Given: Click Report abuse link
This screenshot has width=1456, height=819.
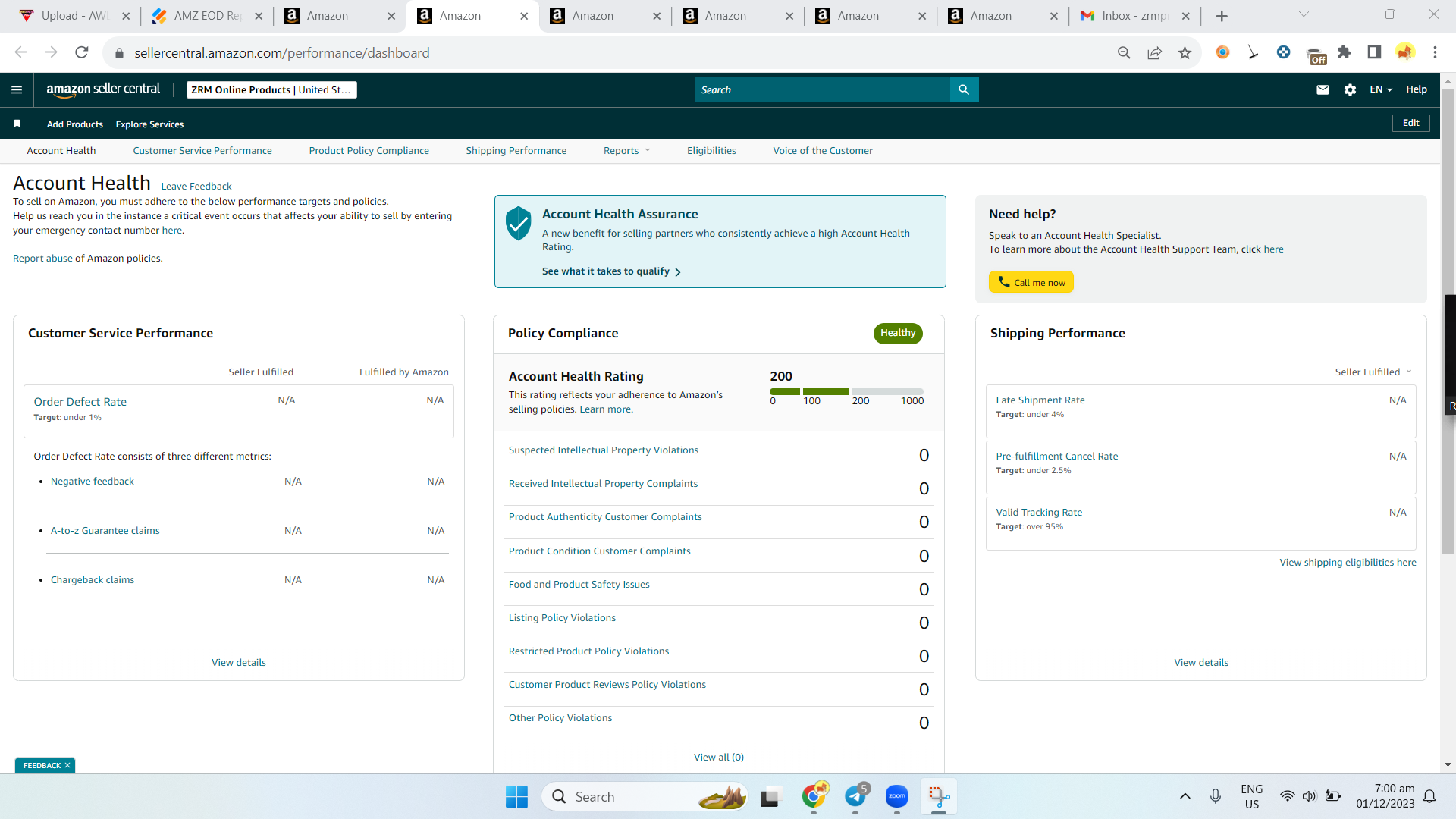Looking at the screenshot, I should click(x=42, y=259).
